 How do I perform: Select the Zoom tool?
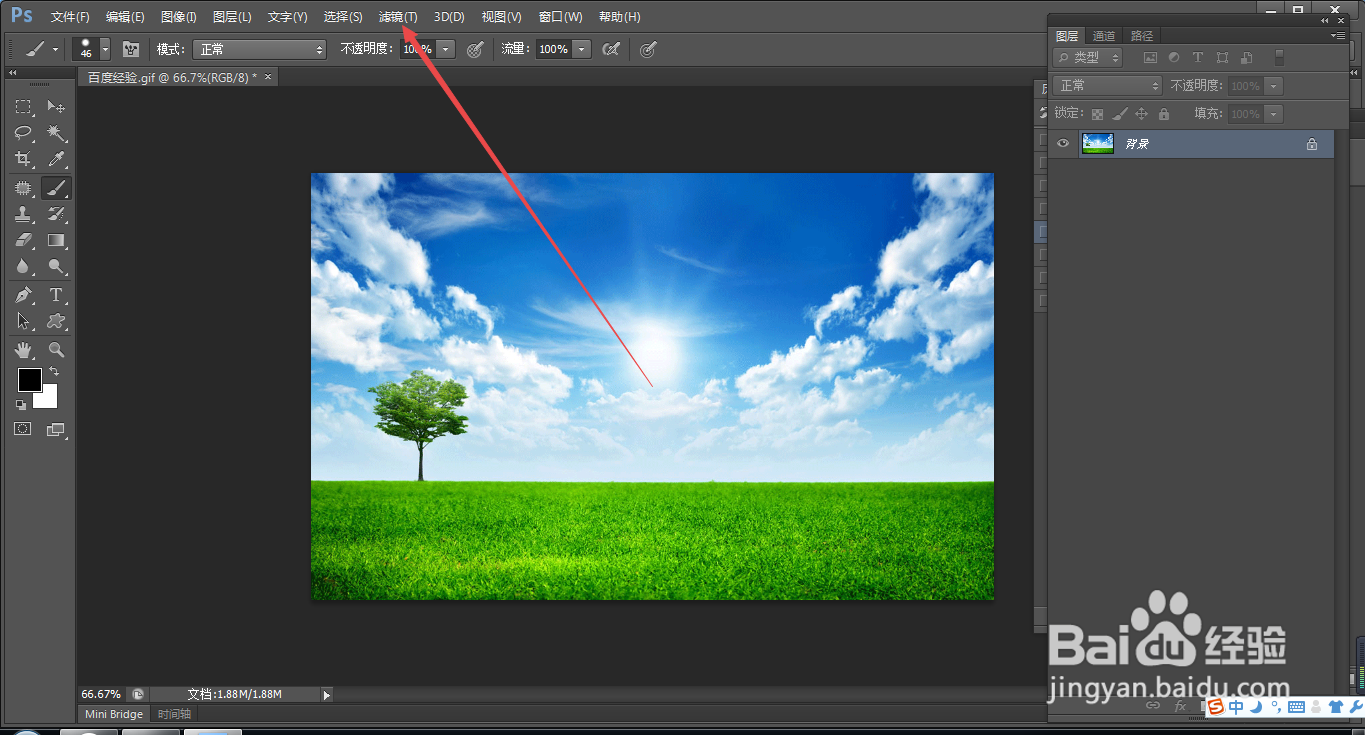(x=56, y=350)
